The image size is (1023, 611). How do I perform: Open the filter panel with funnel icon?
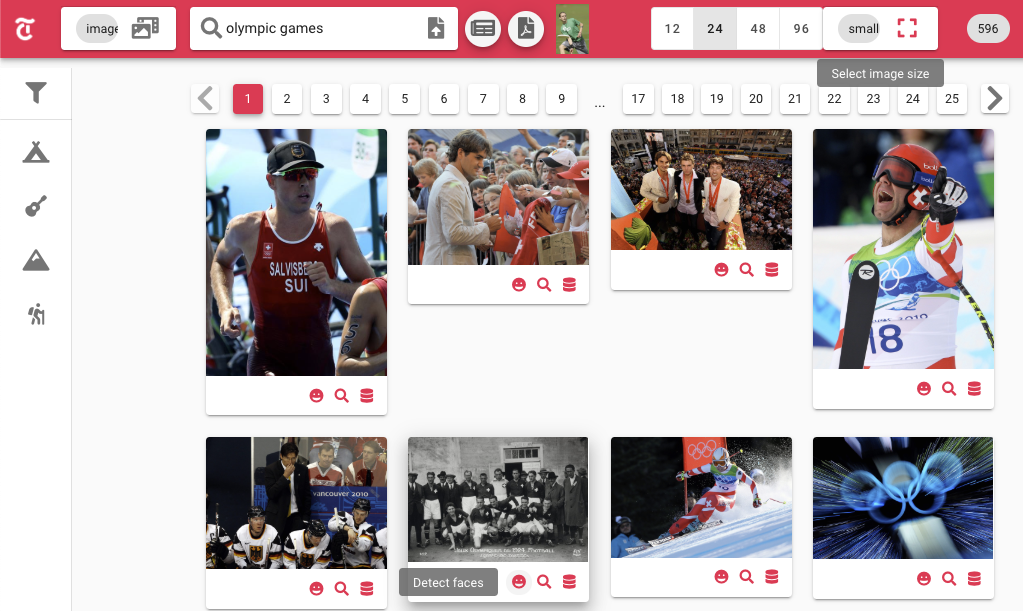coord(36,93)
